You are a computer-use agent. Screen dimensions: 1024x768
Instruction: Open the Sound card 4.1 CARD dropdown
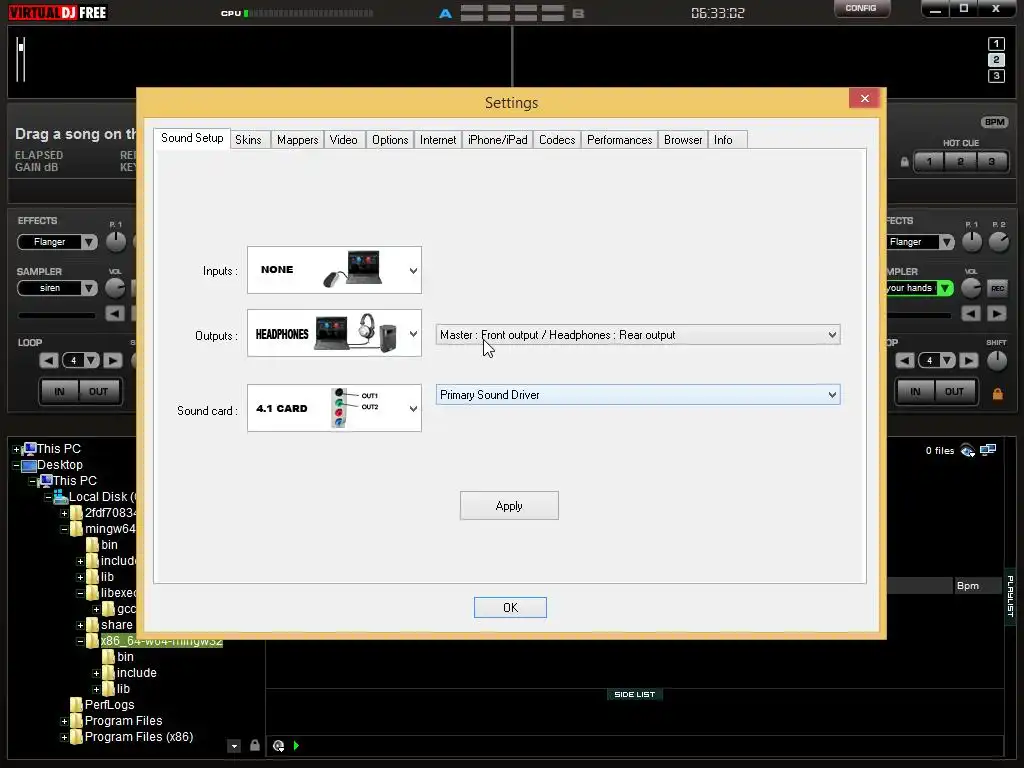(x=334, y=408)
